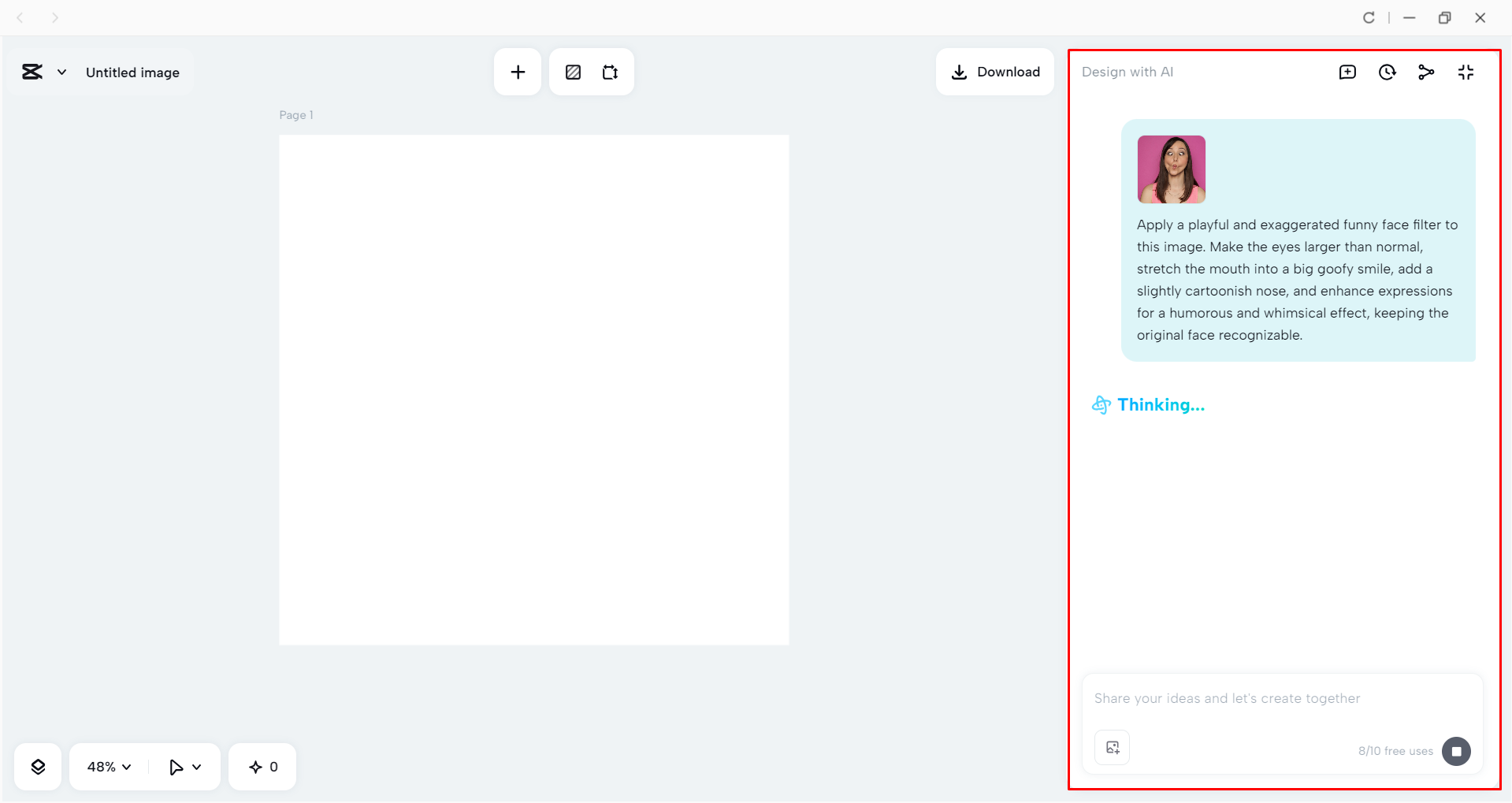This screenshot has width=1512, height=803.
Task: Open the zoom level dropdown showing 48%
Action: pyautogui.click(x=106, y=766)
